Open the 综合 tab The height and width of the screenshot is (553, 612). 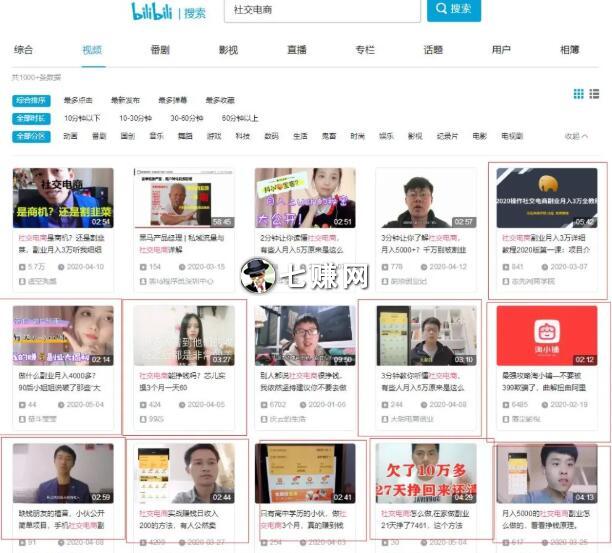[x=23, y=50]
